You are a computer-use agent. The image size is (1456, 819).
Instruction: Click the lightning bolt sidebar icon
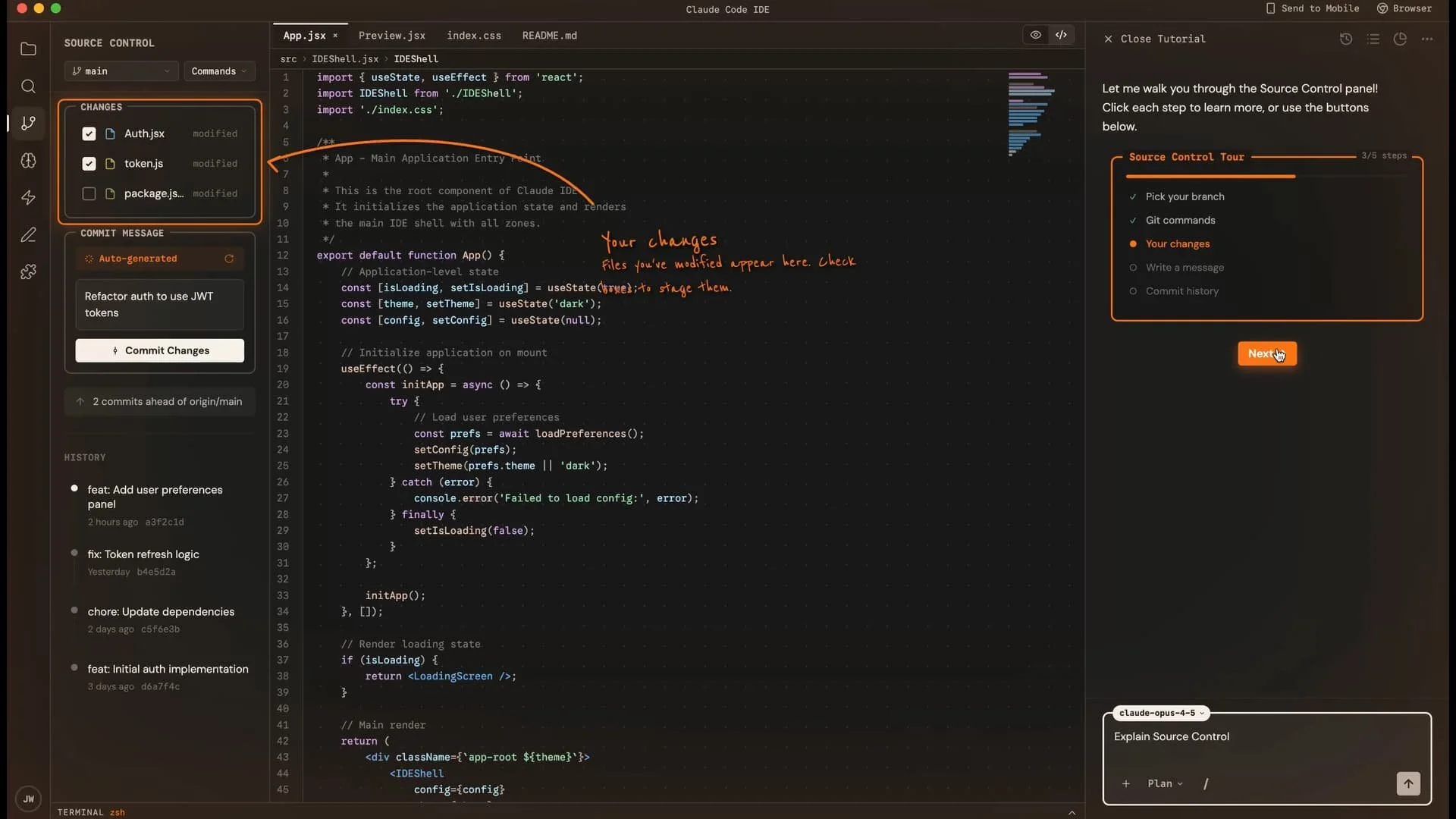[28, 198]
